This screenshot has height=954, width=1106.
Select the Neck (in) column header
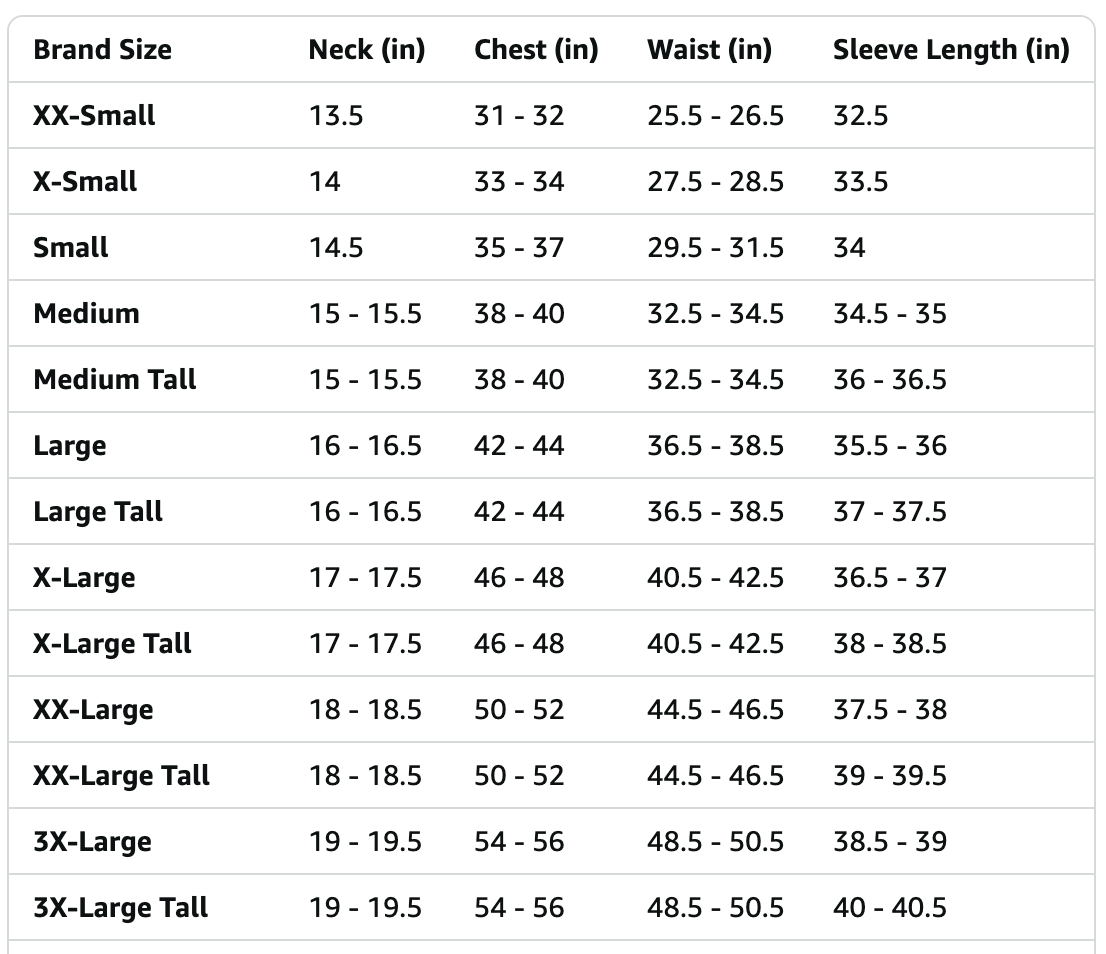tap(367, 49)
